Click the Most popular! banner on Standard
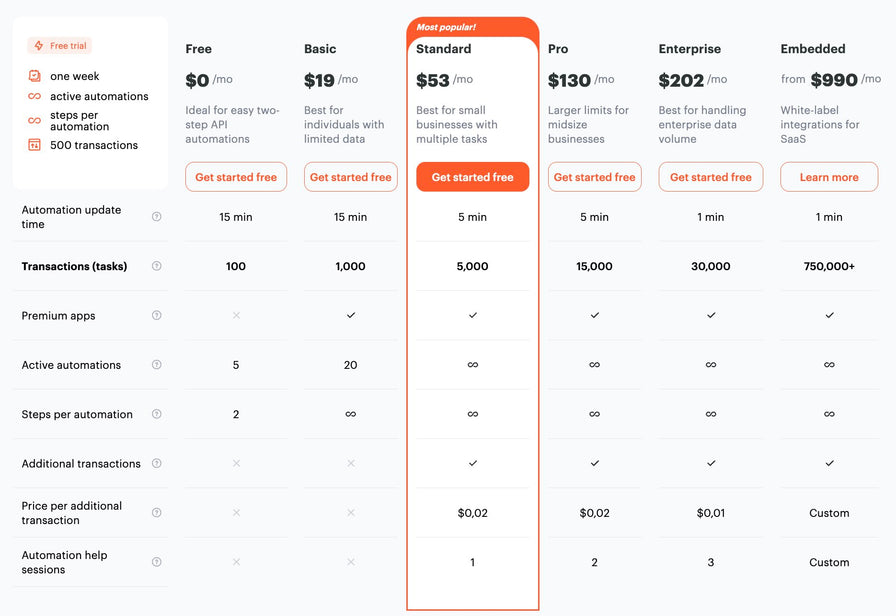The image size is (896, 616). [x=446, y=27]
